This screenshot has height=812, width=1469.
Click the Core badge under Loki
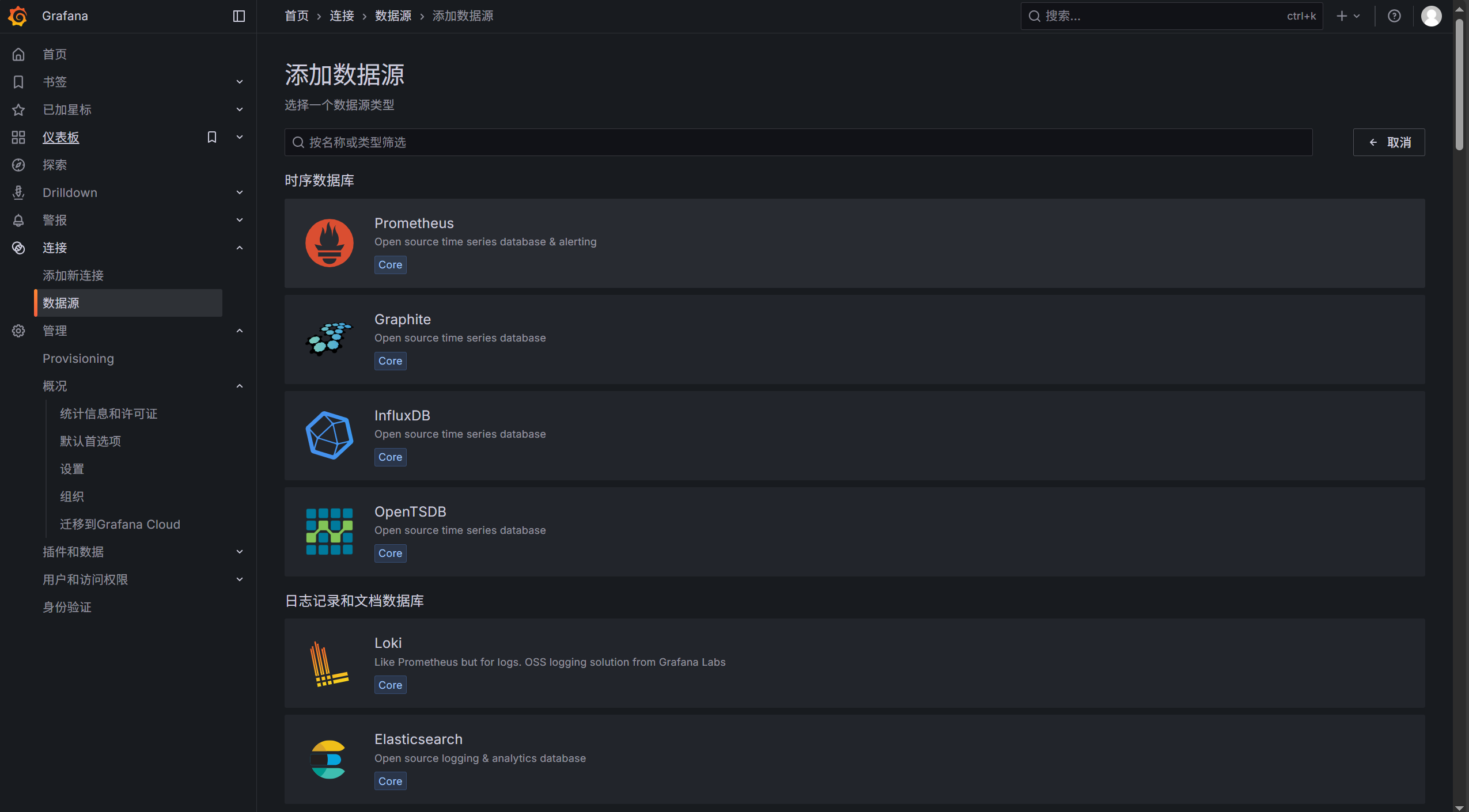(x=390, y=685)
